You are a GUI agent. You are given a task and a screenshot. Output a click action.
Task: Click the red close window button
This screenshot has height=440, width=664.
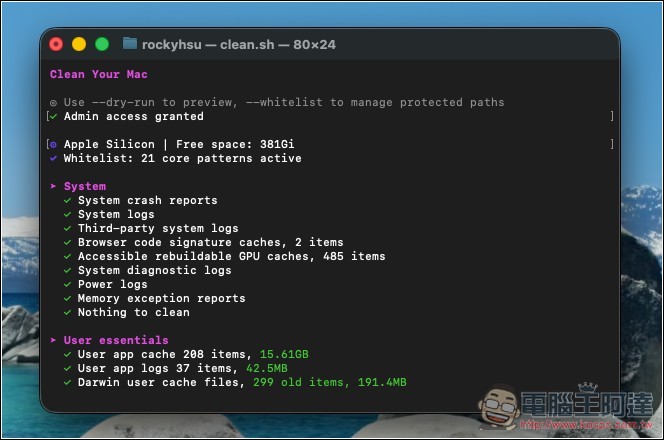56,44
